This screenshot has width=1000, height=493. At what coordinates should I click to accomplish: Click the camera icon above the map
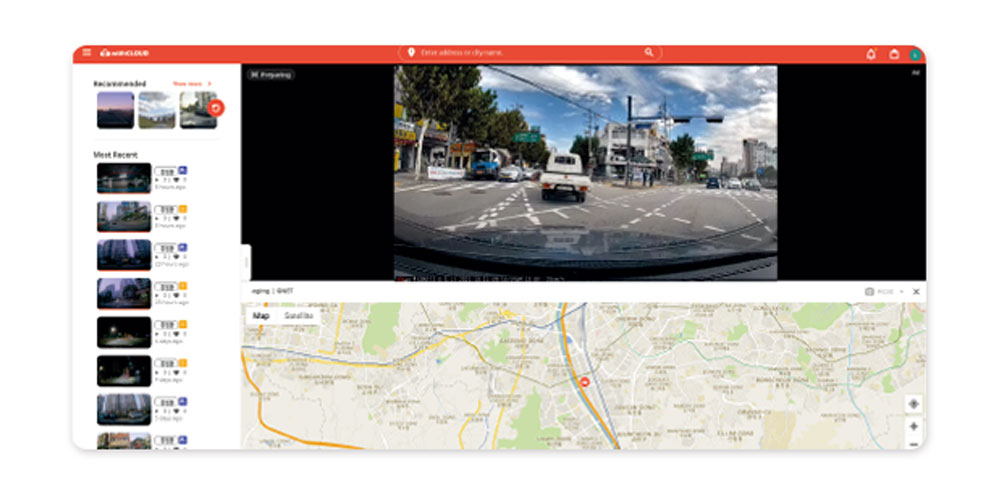(869, 291)
